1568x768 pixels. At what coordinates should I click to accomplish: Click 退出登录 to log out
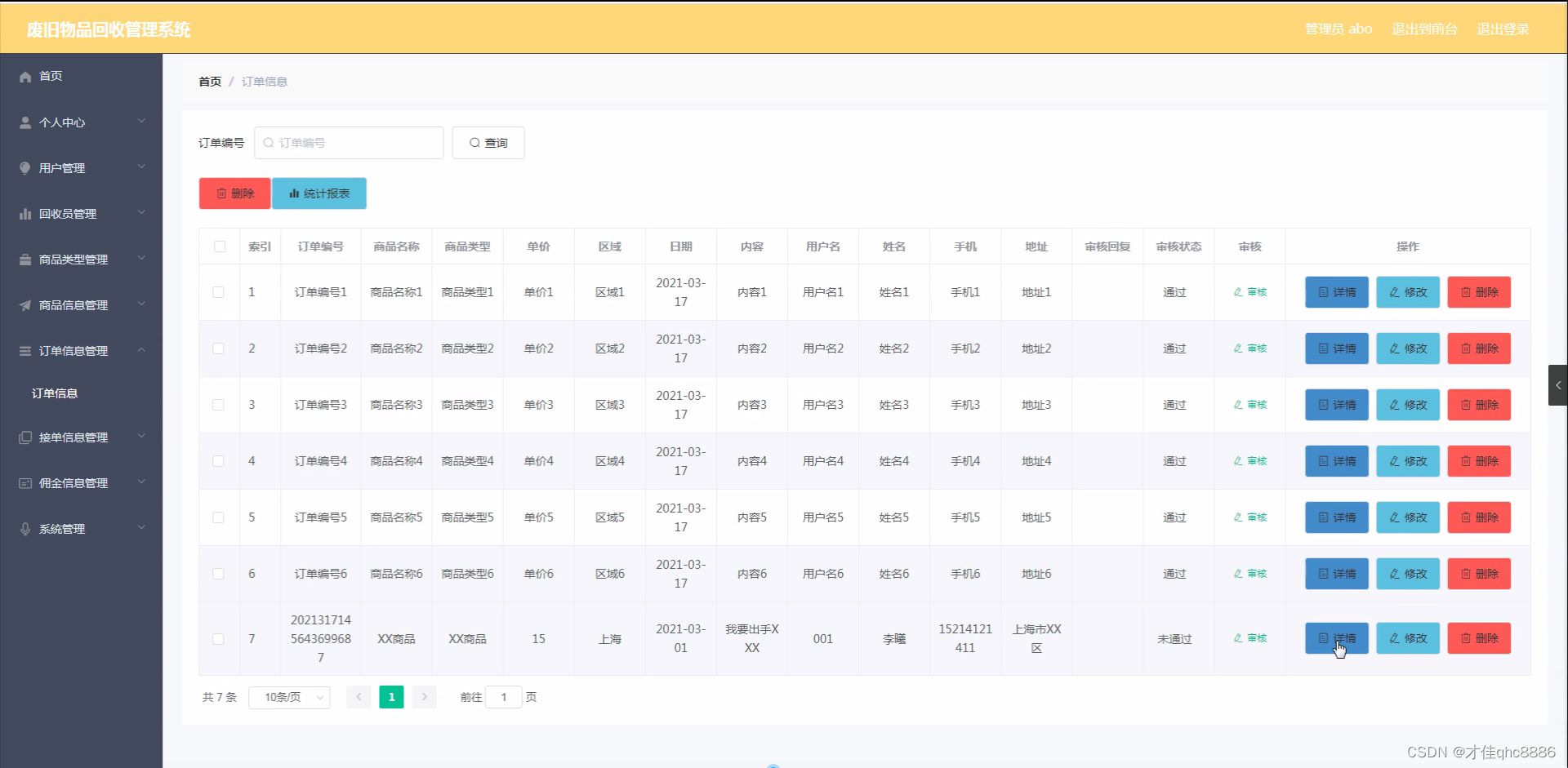[1503, 29]
